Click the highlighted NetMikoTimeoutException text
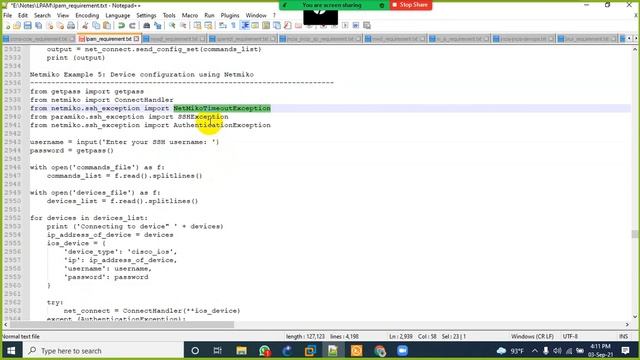Image resolution: width=640 pixels, height=360 pixels. [222, 108]
